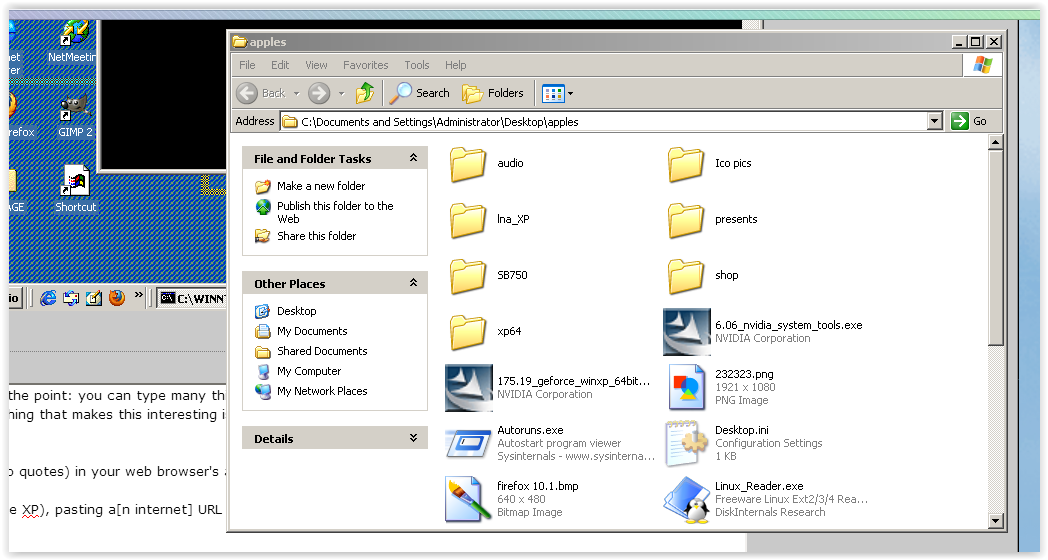Click the Forward arrow button

[319, 93]
